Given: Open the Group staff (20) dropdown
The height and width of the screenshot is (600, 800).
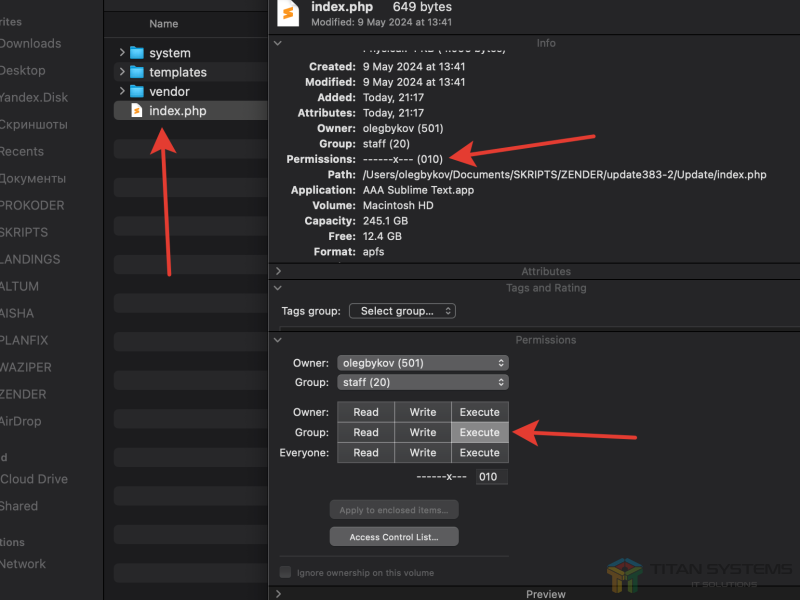Looking at the screenshot, I should point(422,382).
